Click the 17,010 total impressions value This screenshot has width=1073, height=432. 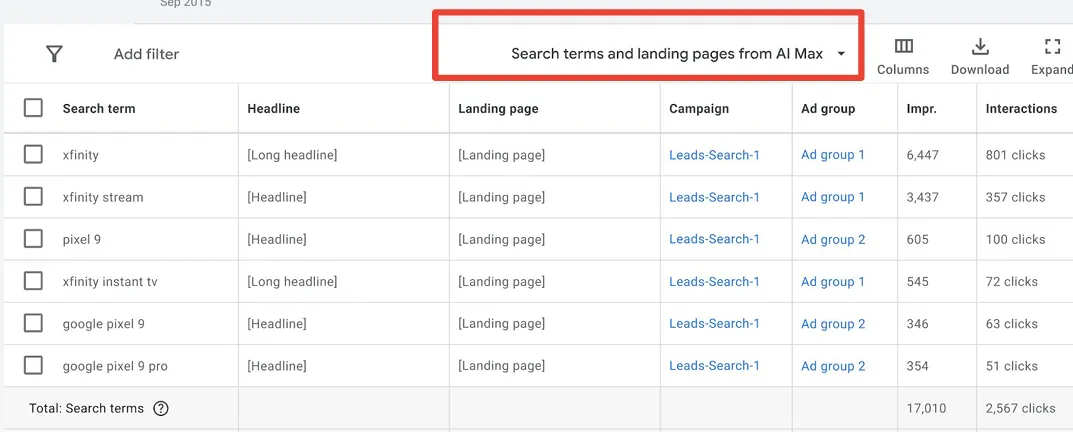tap(927, 409)
